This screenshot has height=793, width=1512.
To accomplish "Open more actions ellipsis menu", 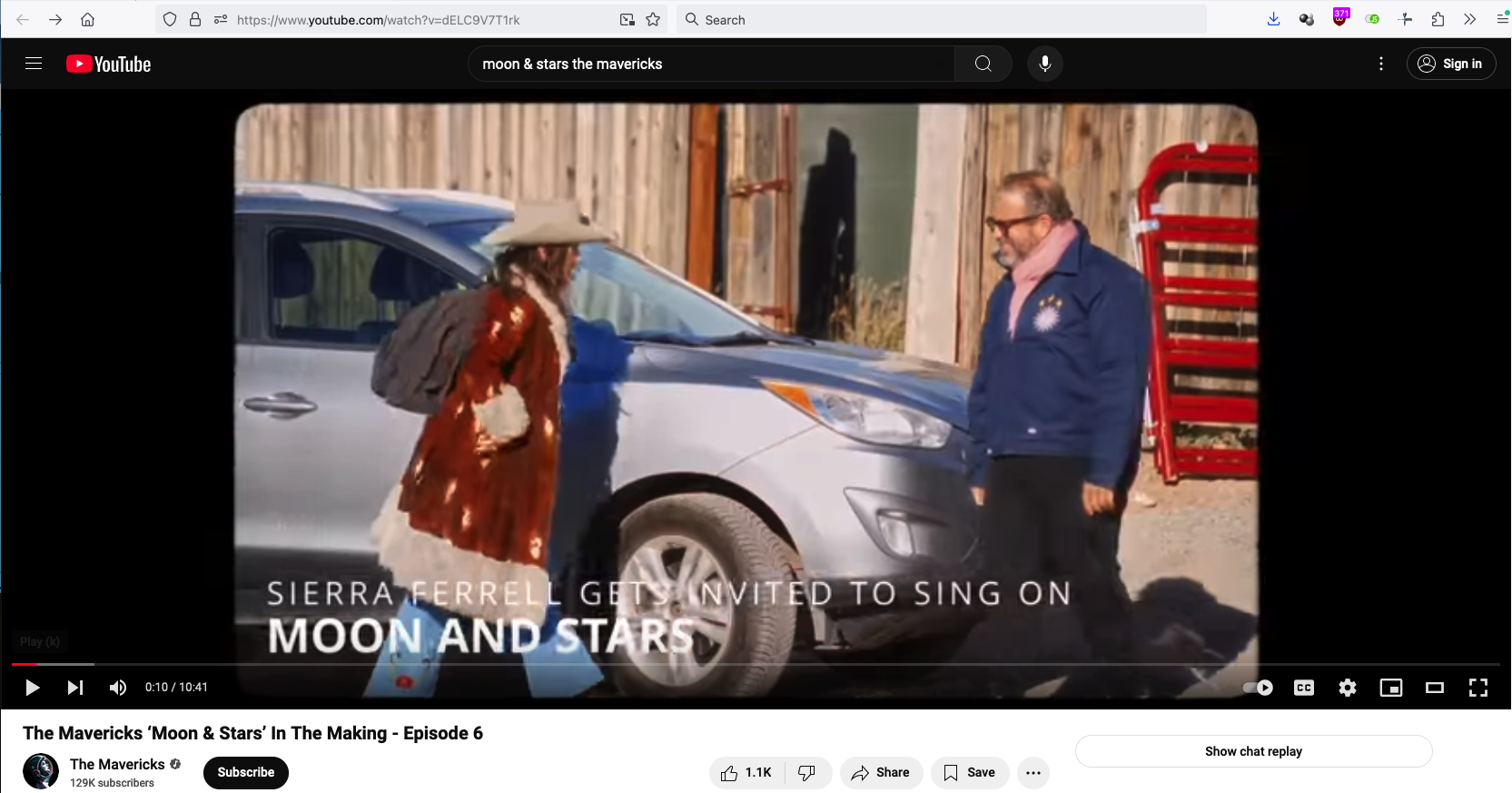I will 1033,773.
